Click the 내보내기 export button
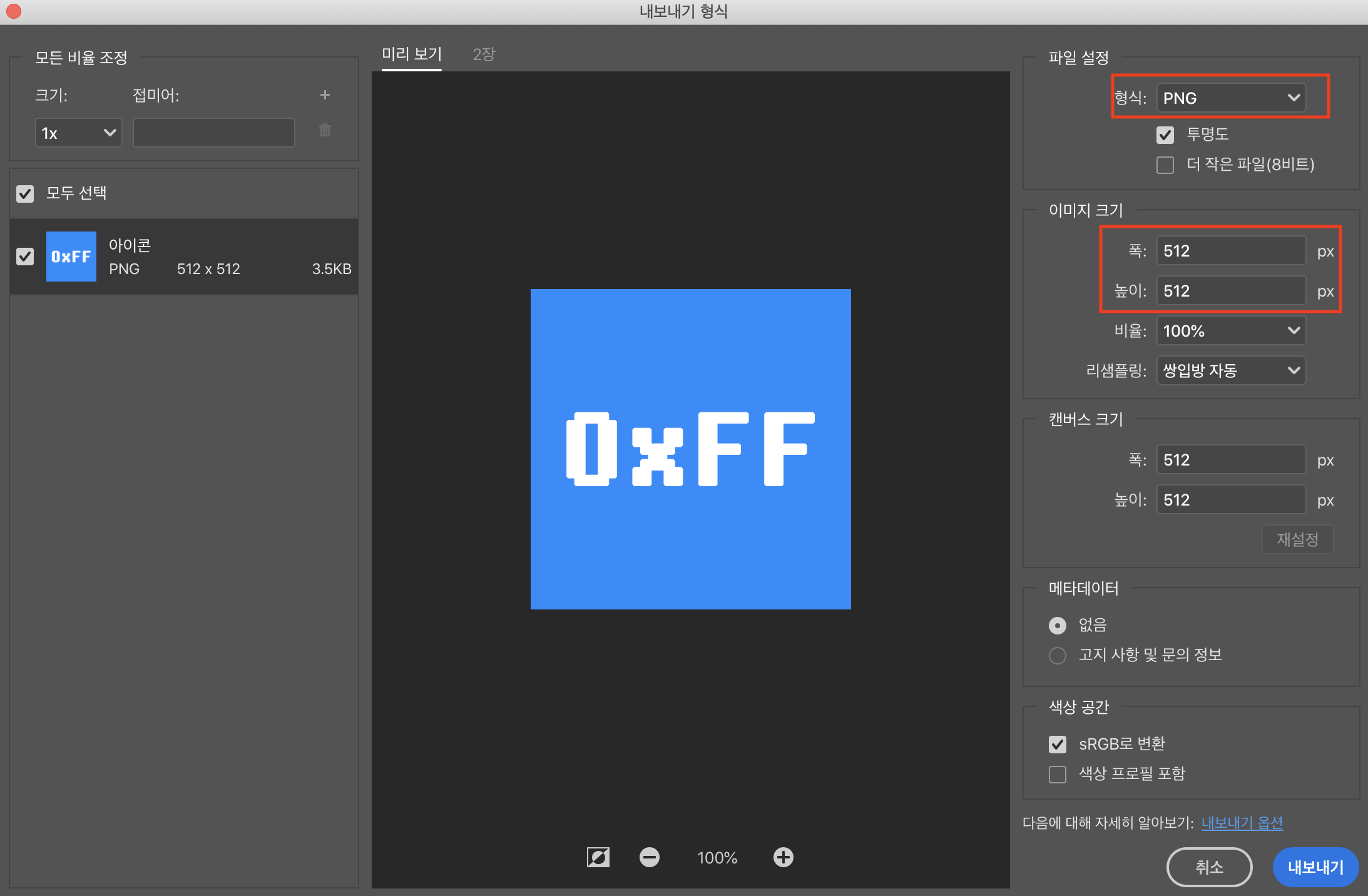 pyautogui.click(x=1315, y=867)
